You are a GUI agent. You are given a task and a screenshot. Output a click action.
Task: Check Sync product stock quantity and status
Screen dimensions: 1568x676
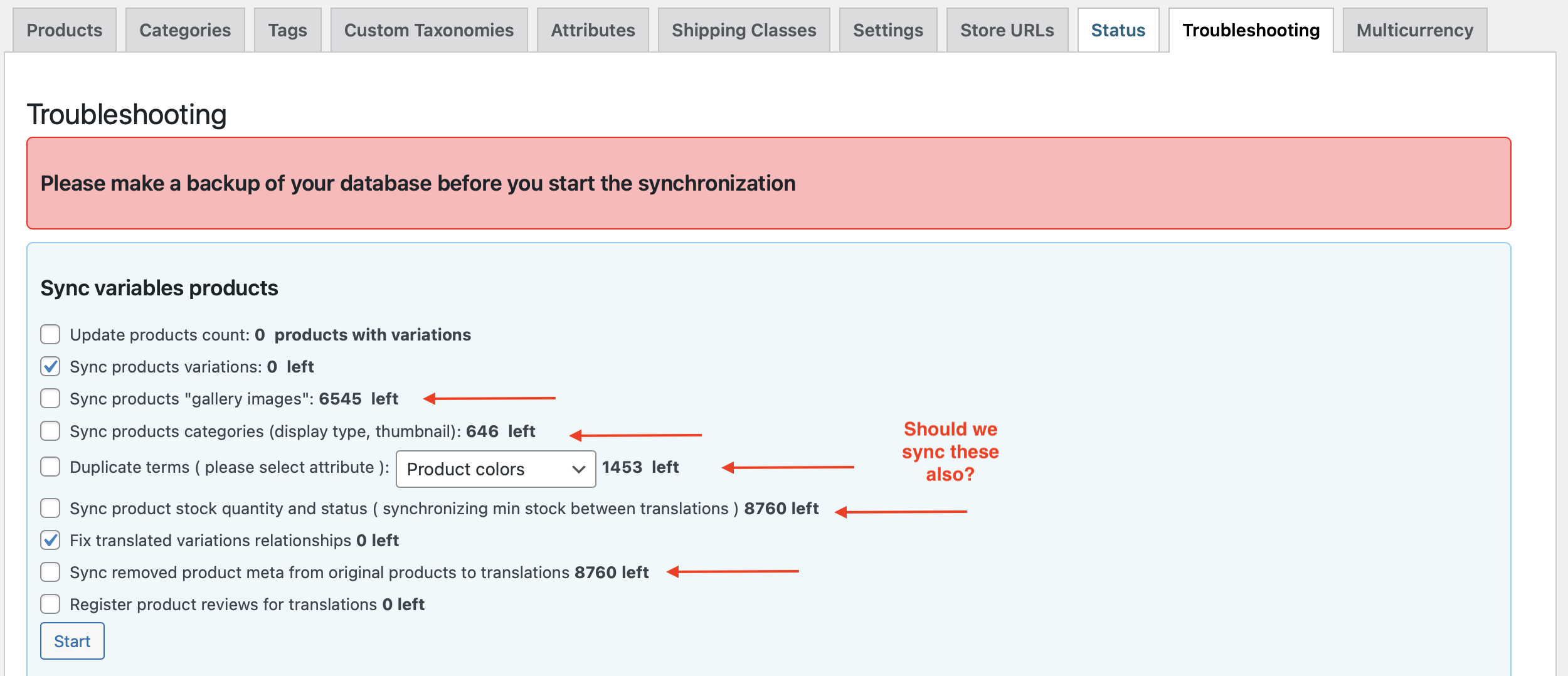(50, 508)
